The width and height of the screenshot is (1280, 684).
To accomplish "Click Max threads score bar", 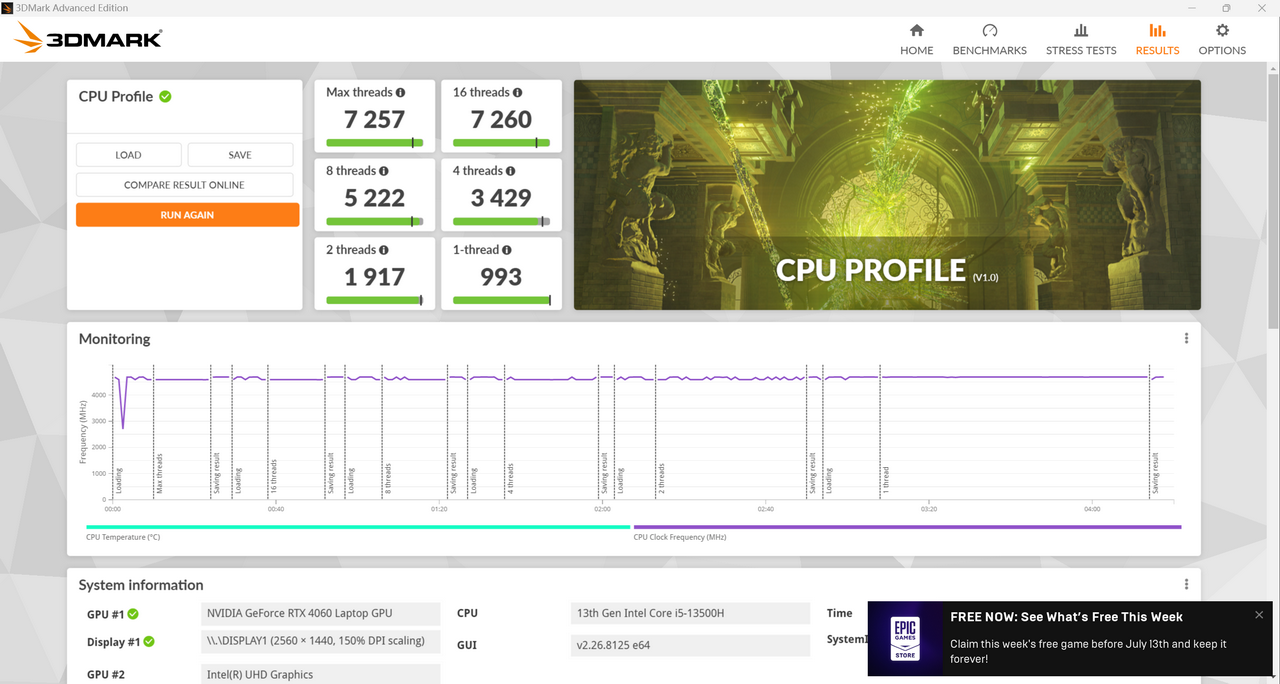I will pyautogui.click(x=374, y=143).
